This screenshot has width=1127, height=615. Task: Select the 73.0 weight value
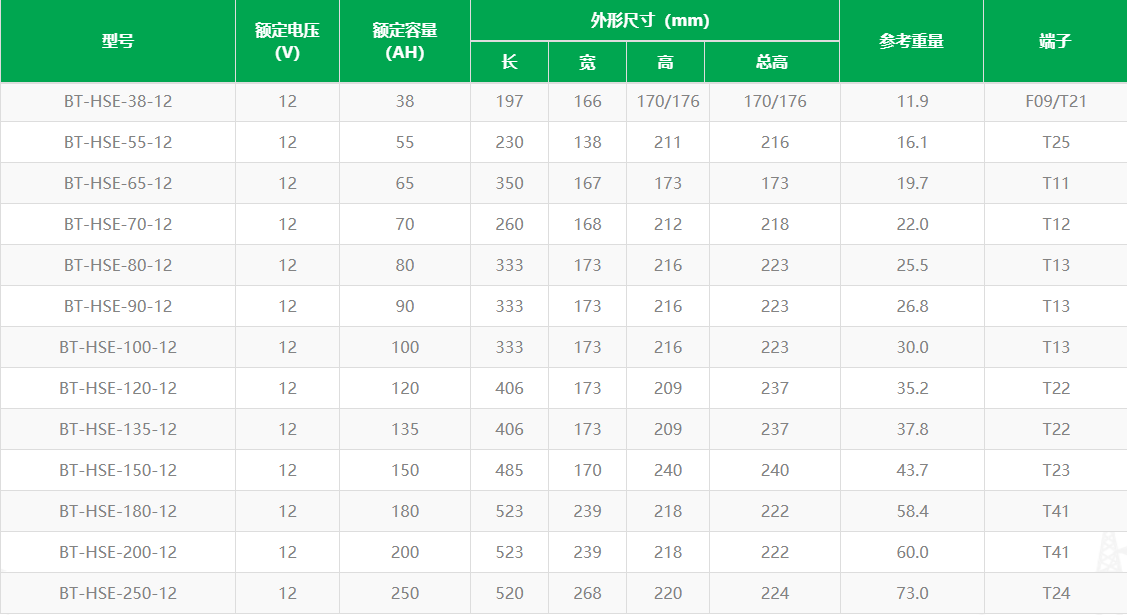(911, 593)
